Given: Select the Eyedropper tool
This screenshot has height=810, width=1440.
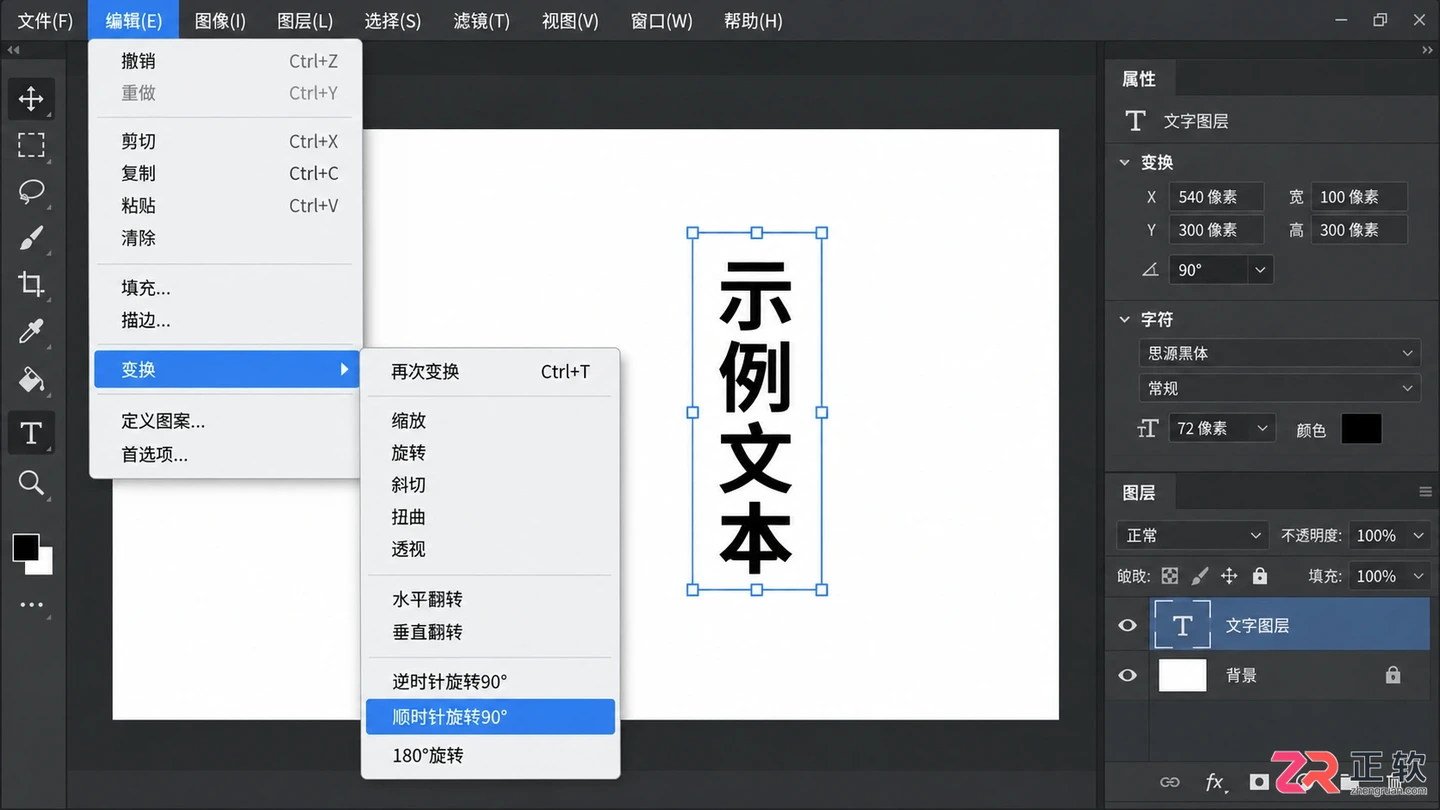Looking at the screenshot, I should (x=31, y=332).
